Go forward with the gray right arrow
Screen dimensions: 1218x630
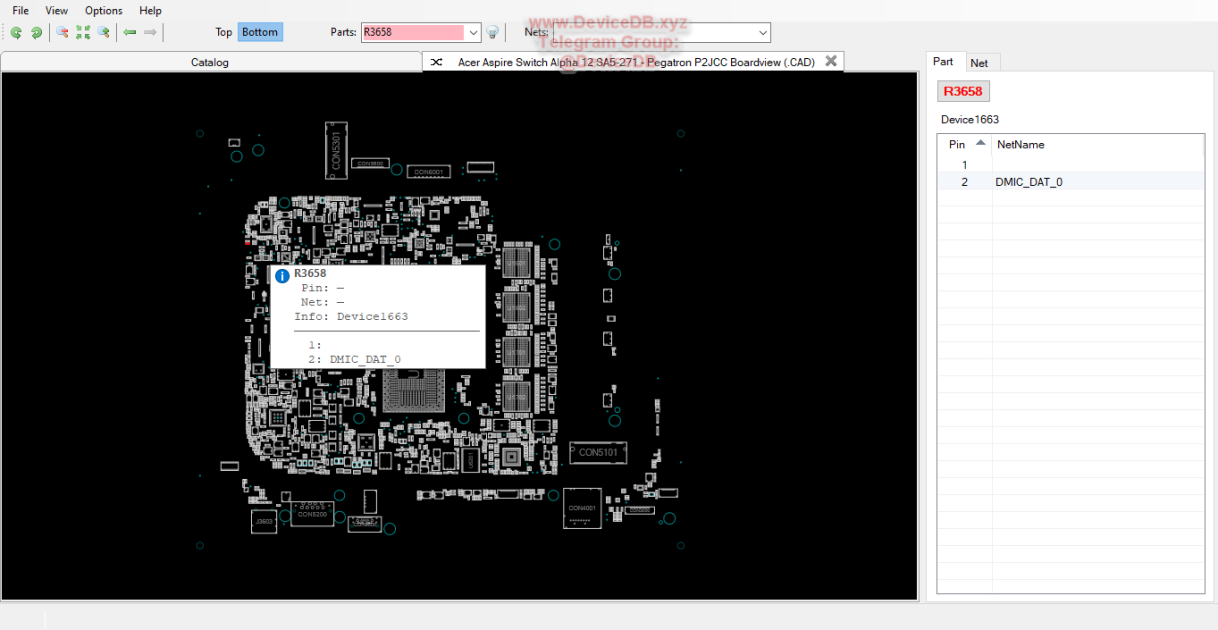[150, 32]
